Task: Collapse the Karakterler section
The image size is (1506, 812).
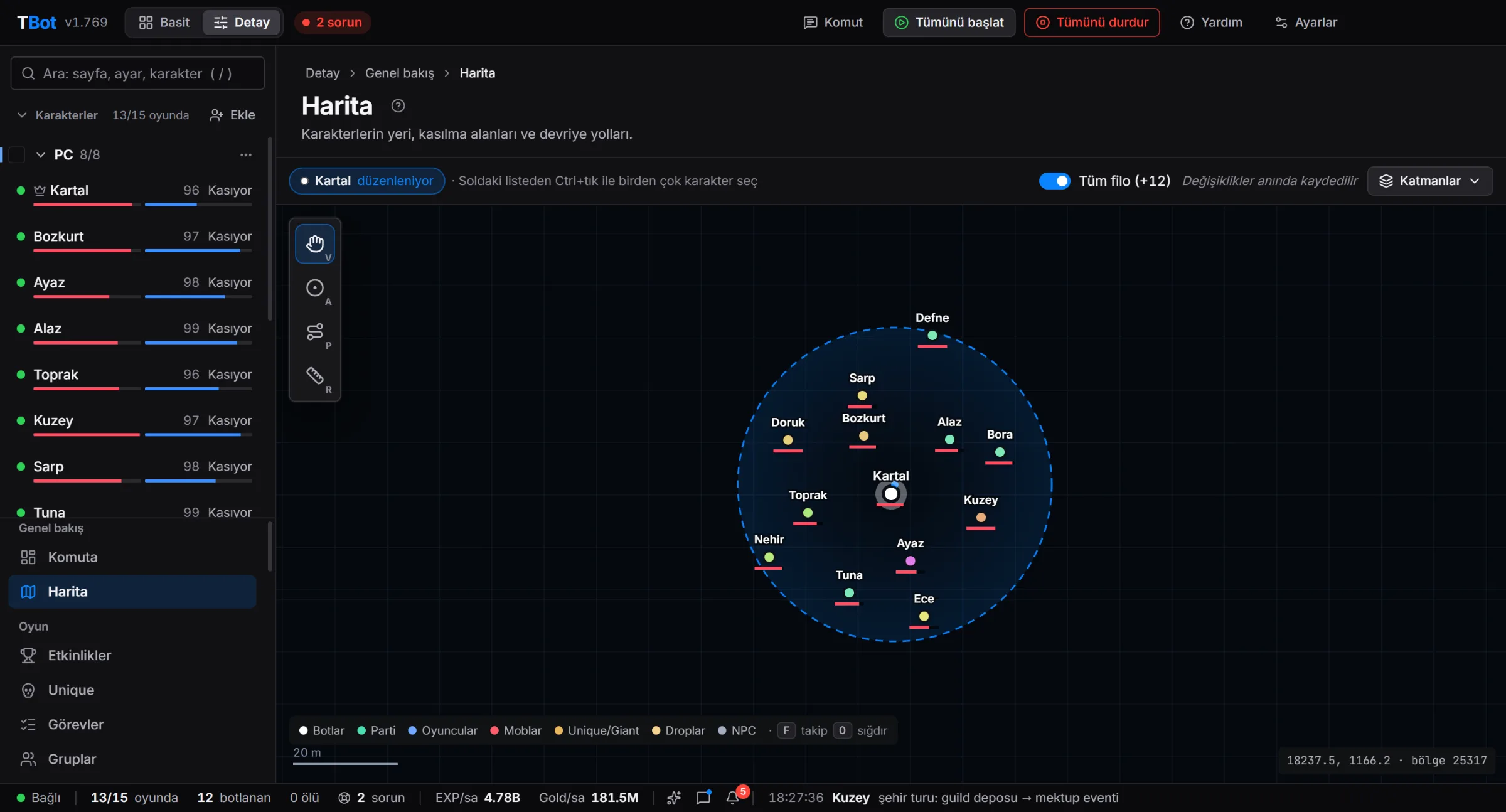Action: [x=22, y=115]
